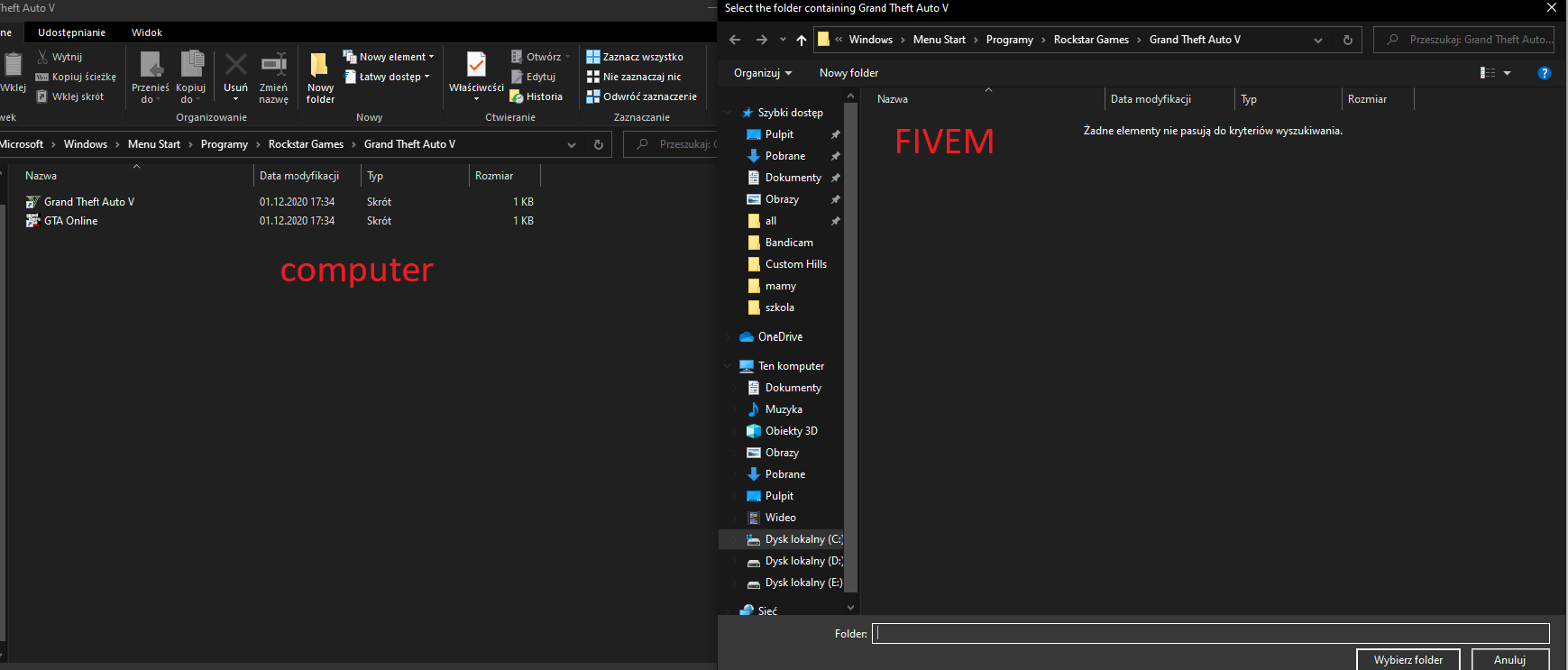This screenshot has height=670, width=1568.
Task: Go up one folder level in dialog
Action: click(802, 40)
